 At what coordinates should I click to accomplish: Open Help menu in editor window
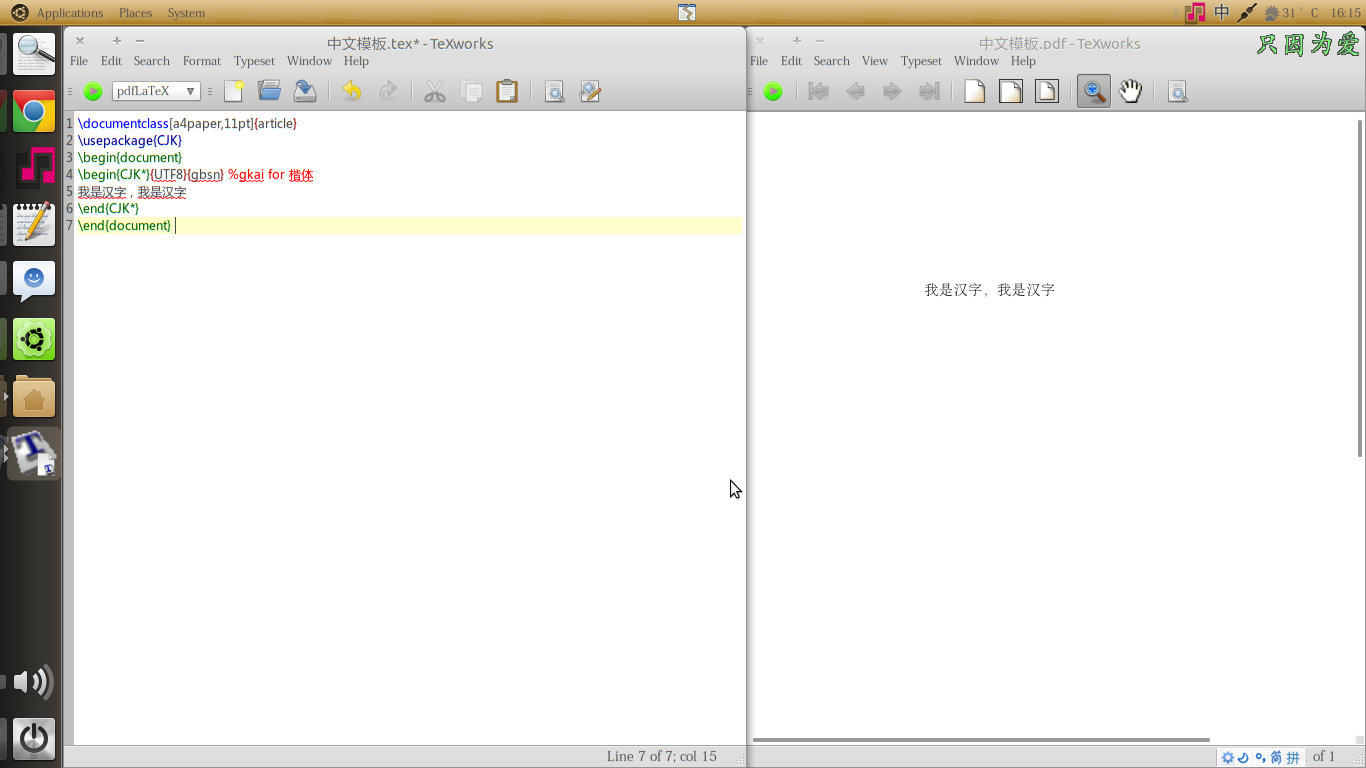click(x=356, y=61)
